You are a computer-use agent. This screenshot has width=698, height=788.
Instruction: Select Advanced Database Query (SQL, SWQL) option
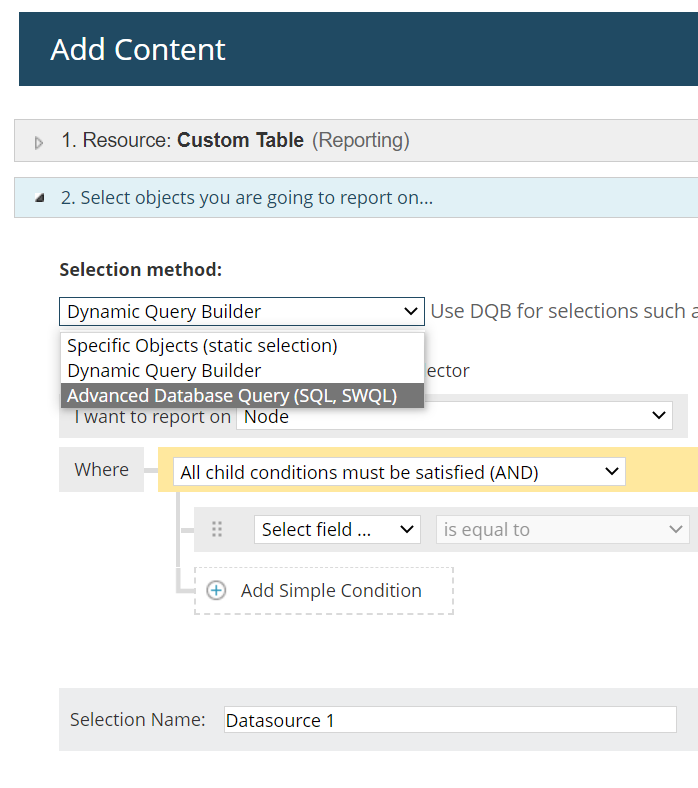click(232, 396)
